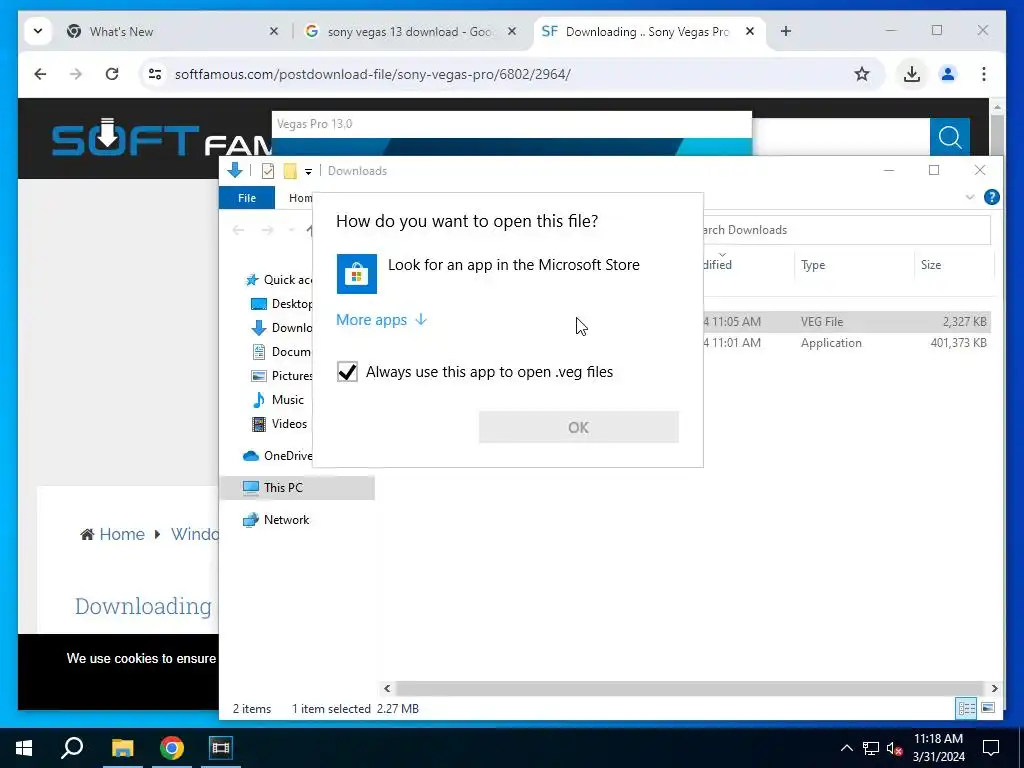This screenshot has width=1024, height=768.
Task: Click new folder icon in Explorer title bar
Action: click(290, 171)
